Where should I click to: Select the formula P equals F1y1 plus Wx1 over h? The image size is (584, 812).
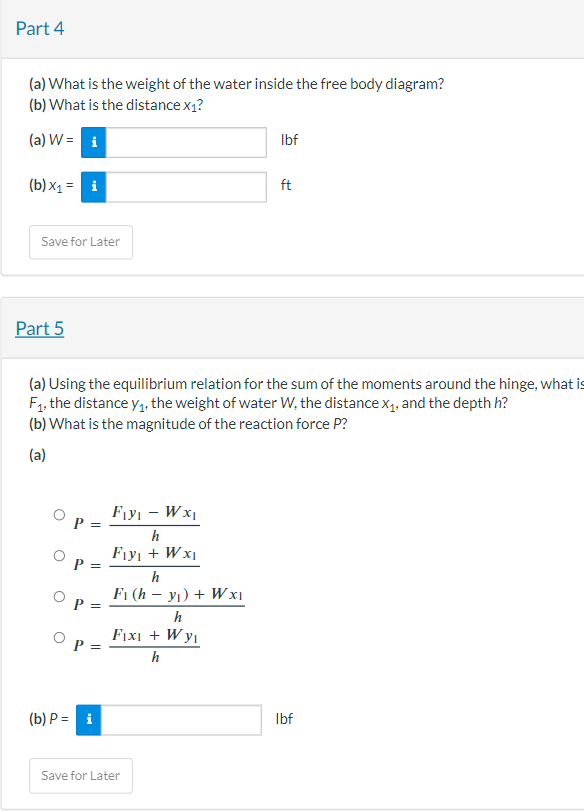(58, 555)
